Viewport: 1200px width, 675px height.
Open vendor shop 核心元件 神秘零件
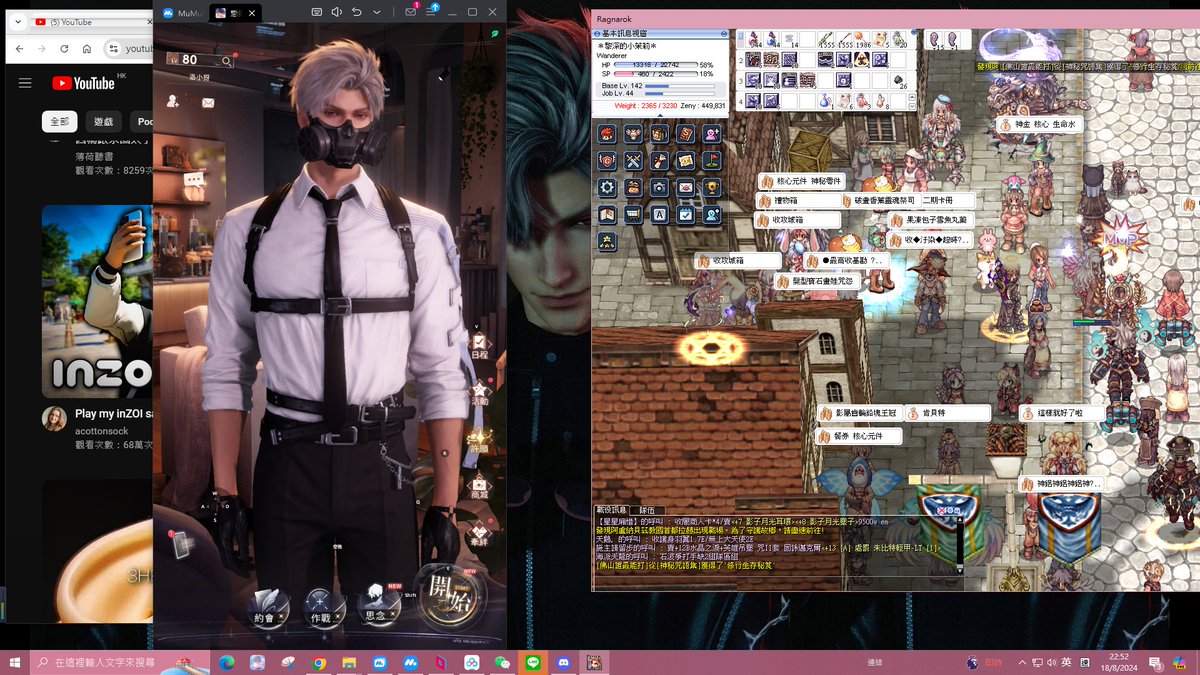click(x=802, y=181)
